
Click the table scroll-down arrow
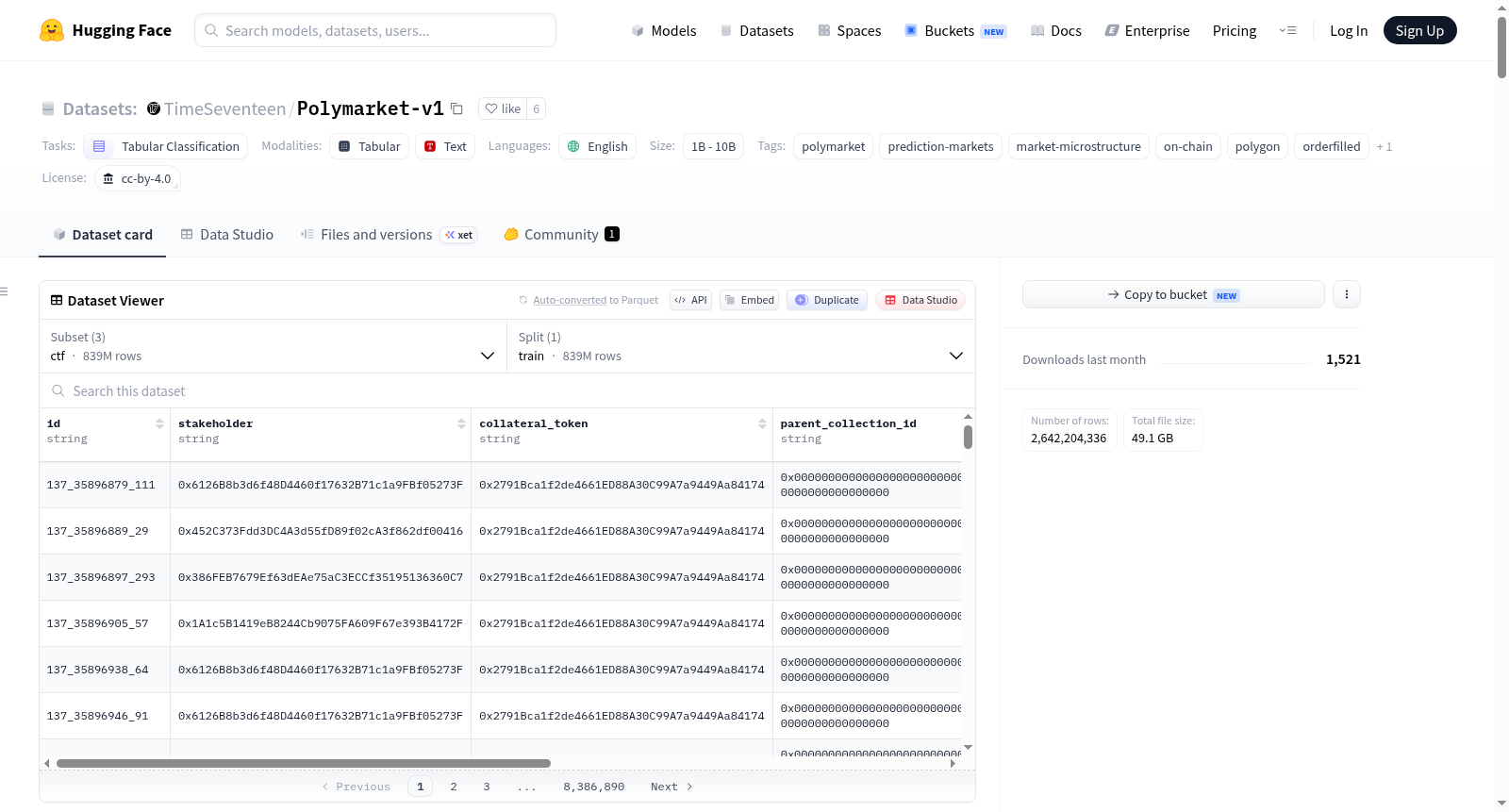click(968, 747)
